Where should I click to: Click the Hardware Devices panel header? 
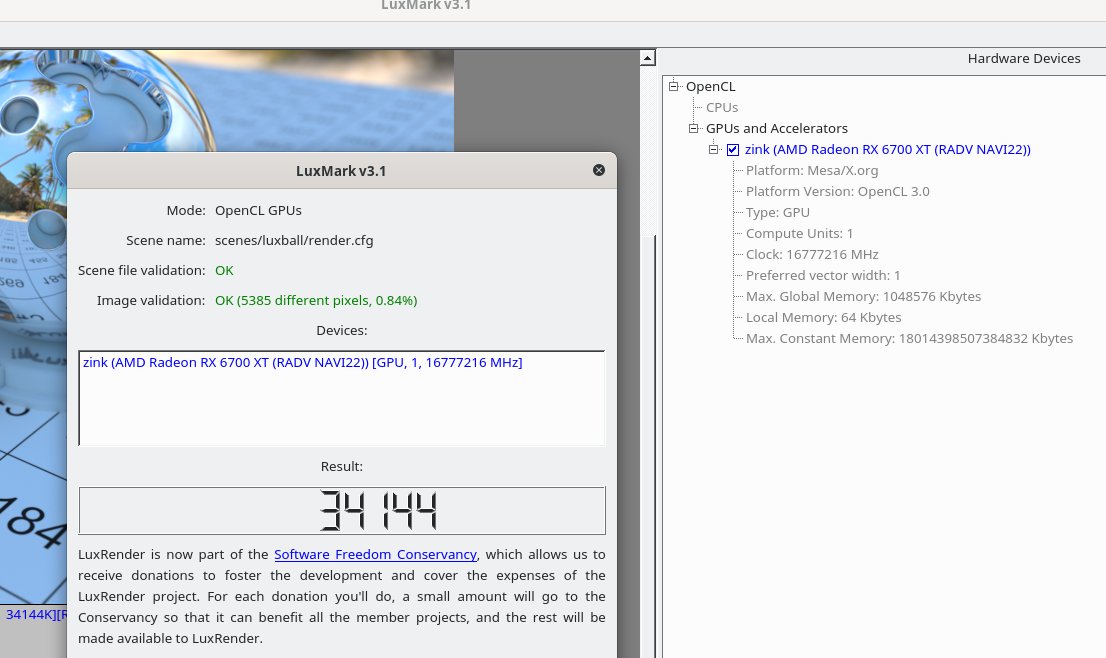(x=1023, y=59)
